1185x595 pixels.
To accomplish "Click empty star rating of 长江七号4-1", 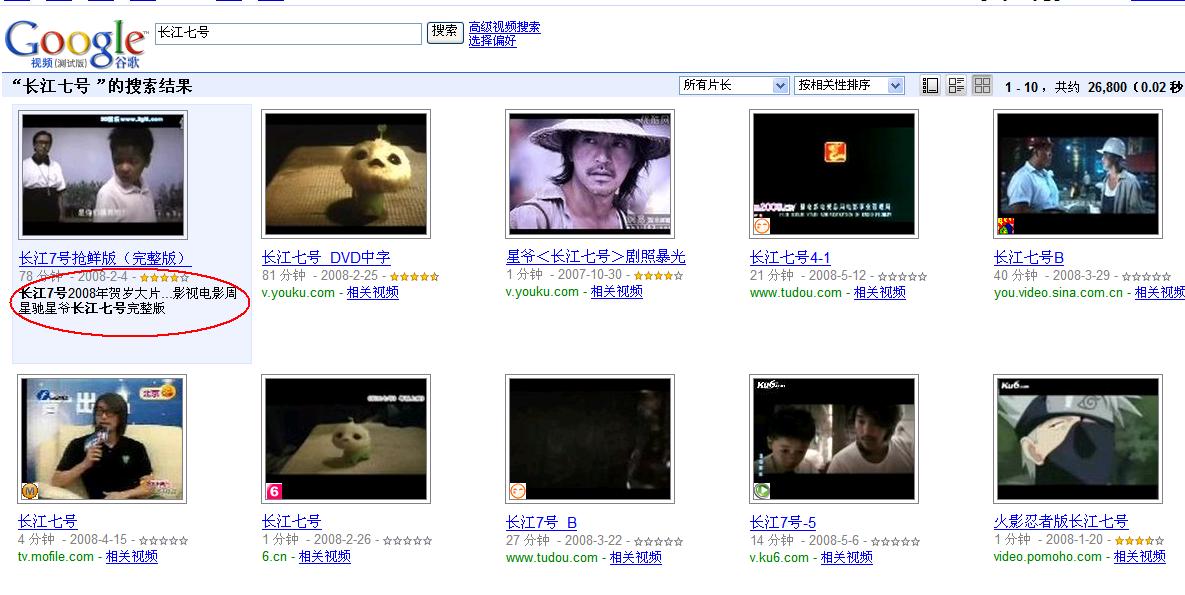I will [x=902, y=277].
